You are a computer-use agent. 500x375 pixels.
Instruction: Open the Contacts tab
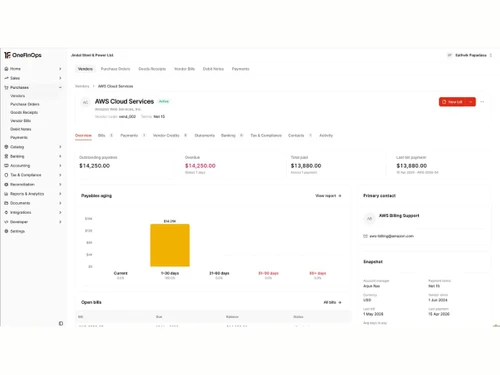(300, 135)
